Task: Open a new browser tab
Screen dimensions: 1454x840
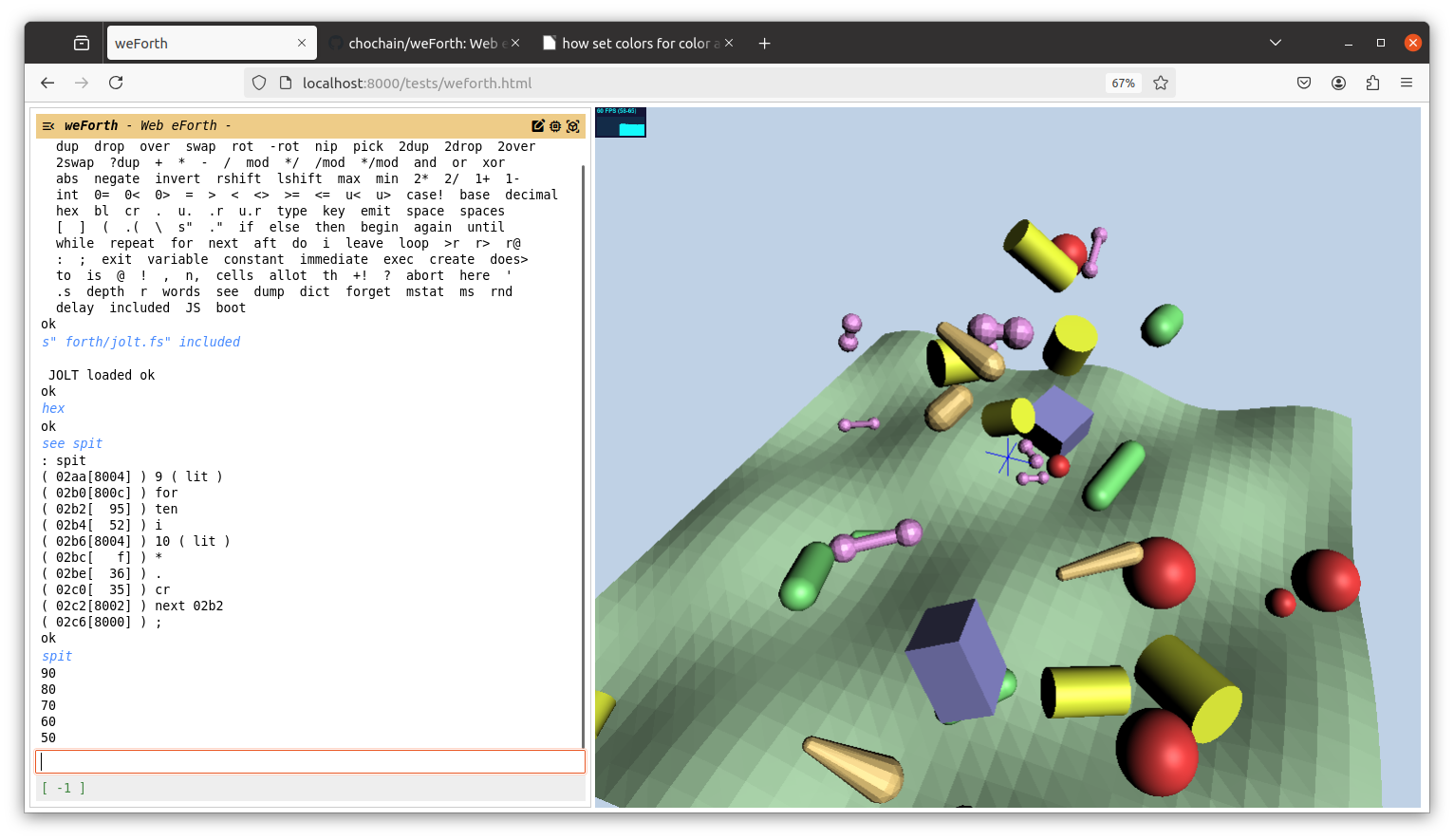Action: click(764, 44)
